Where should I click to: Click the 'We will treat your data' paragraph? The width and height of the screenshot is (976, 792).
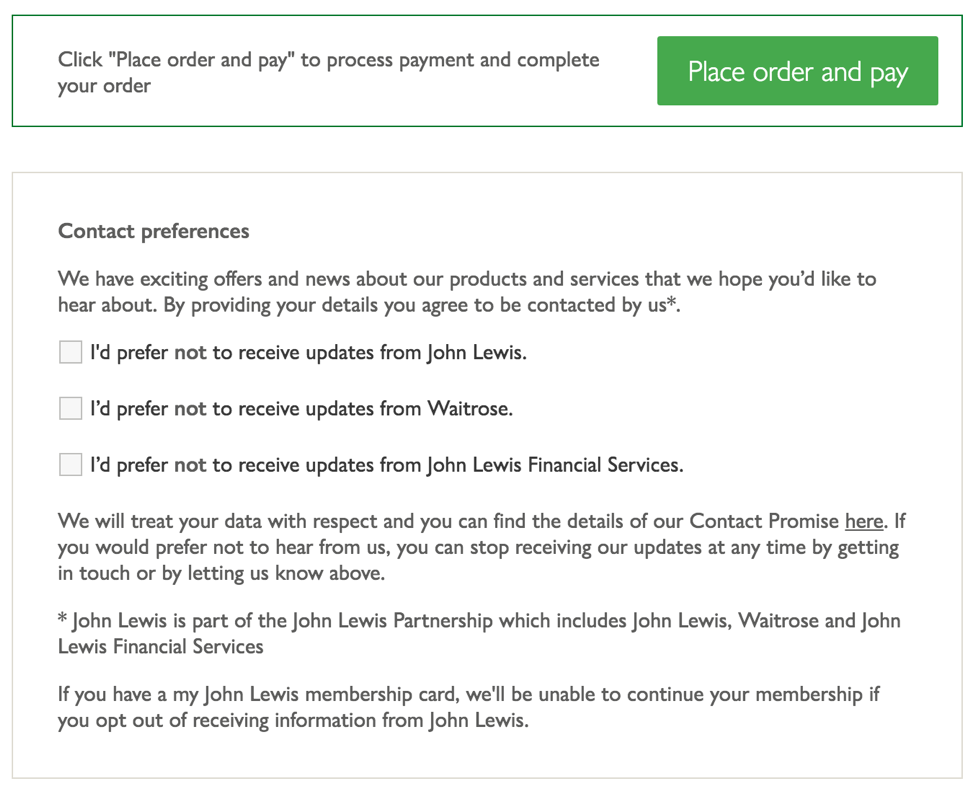pyautogui.click(x=481, y=547)
